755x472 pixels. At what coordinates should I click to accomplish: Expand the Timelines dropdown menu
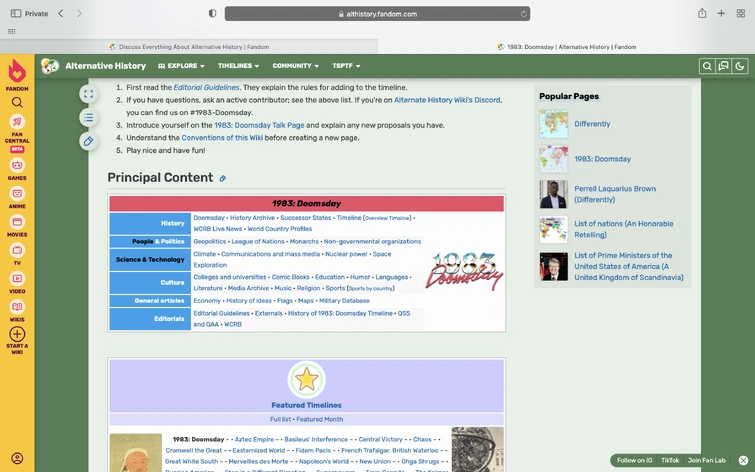coord(238,66)
